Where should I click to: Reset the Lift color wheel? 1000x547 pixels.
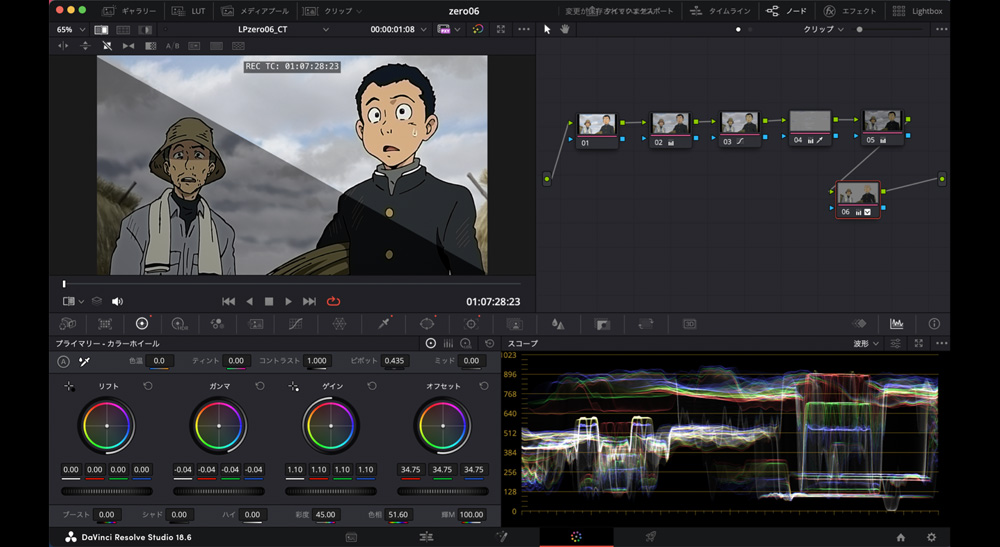(x=148, y=386)
